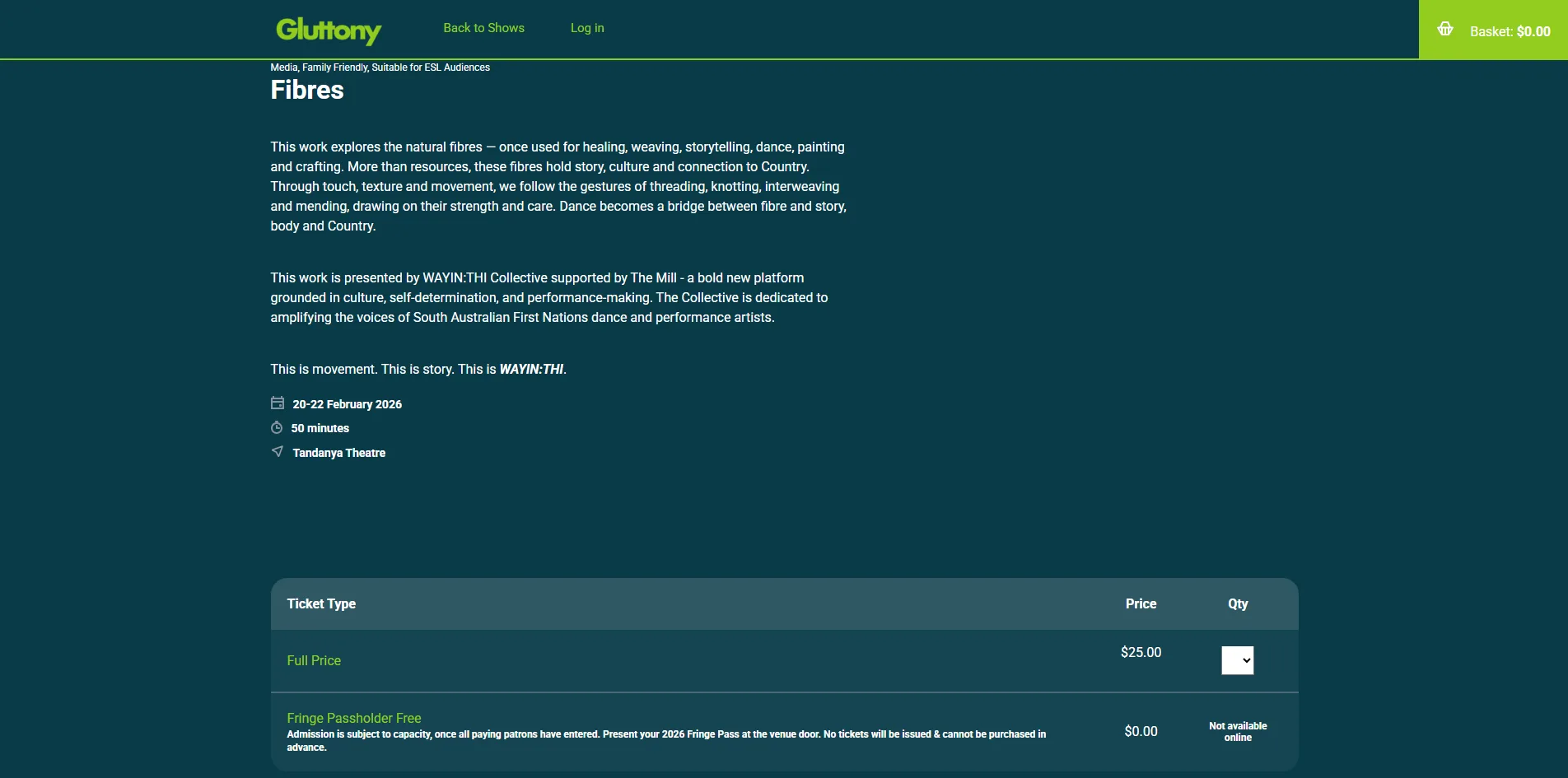Click the basket icon in the header
The height and width of the screenshot is (778, 1568).
point(1444,30)
